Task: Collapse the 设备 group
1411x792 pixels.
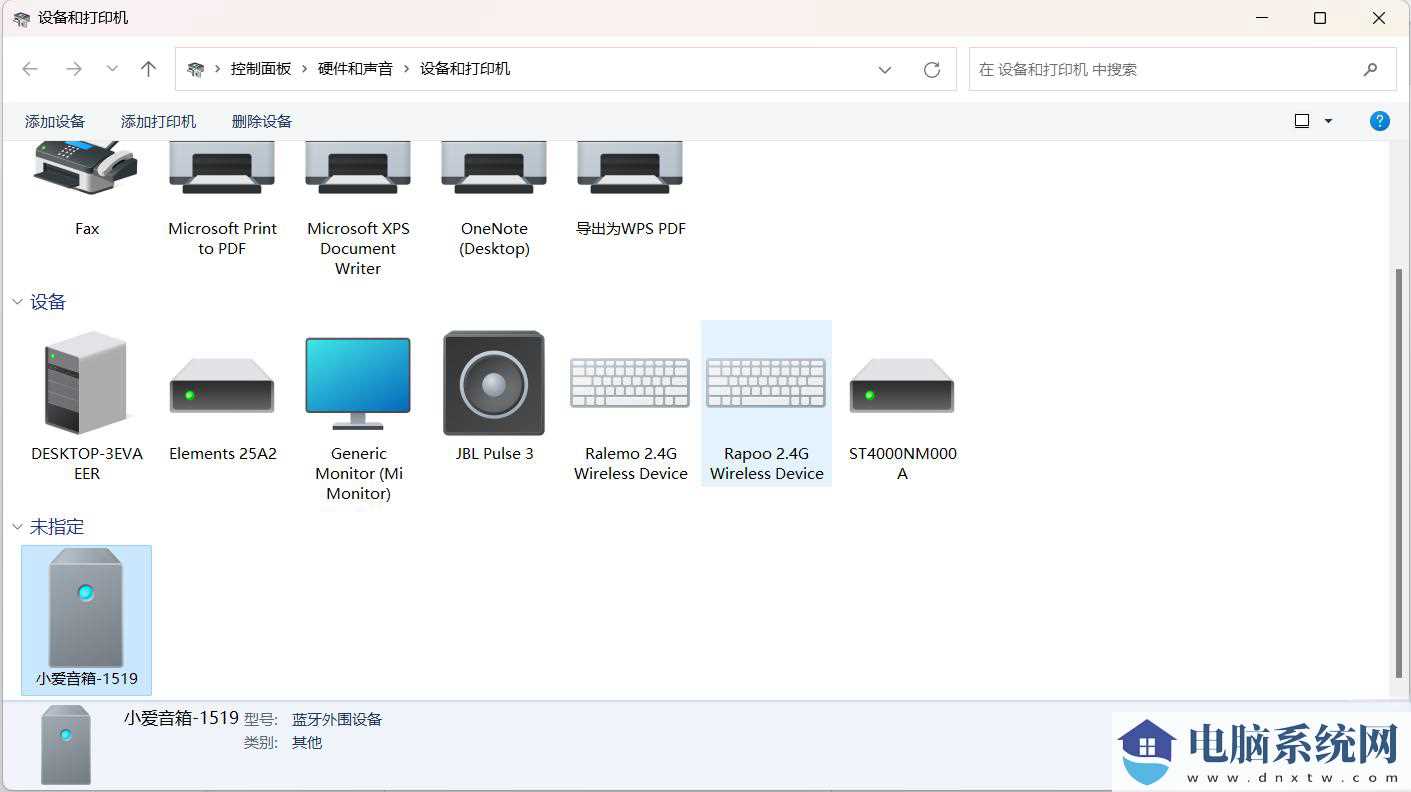Action: click(17, 302)
